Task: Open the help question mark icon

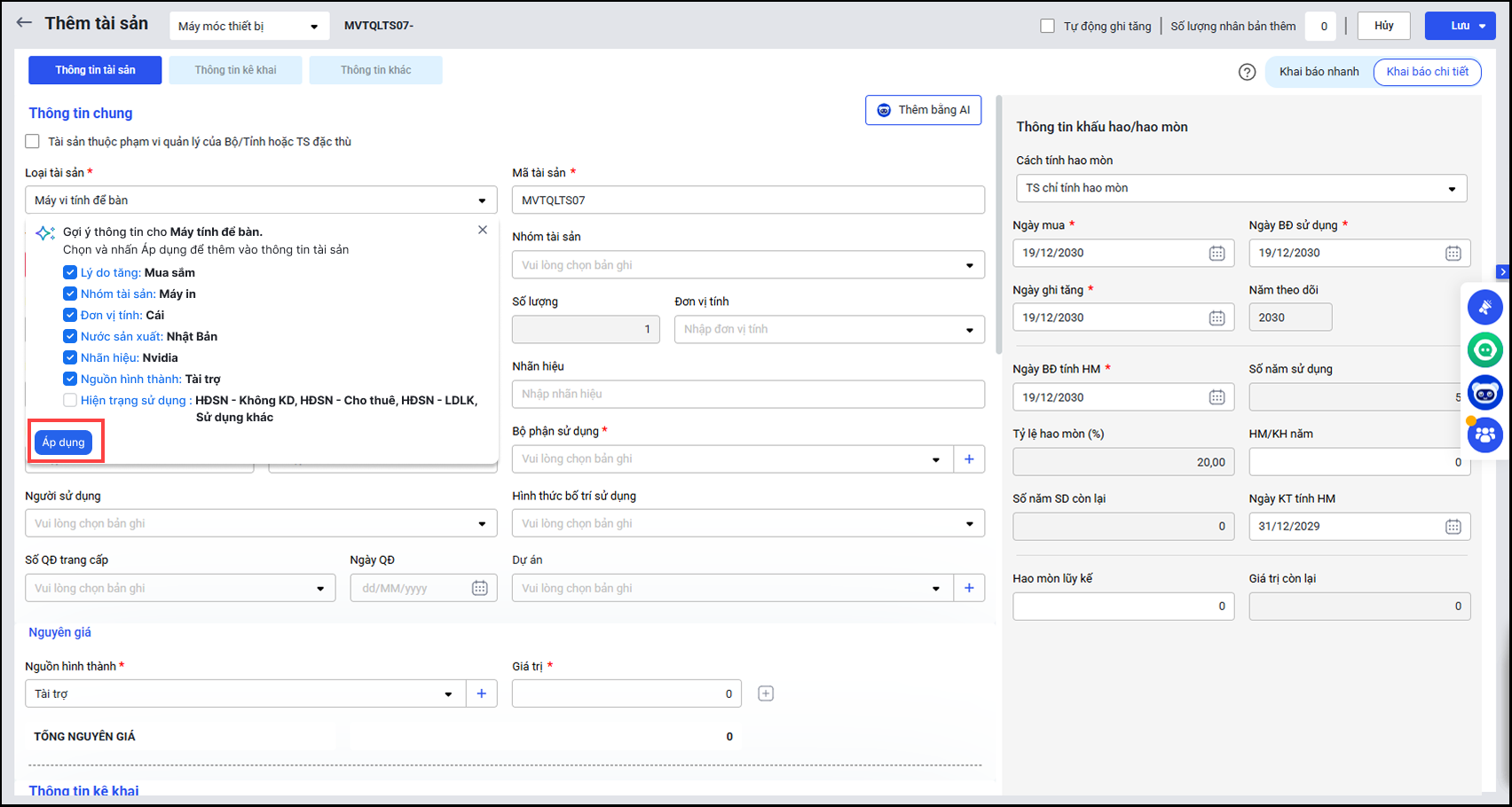Action: [x=1247, y=72]
